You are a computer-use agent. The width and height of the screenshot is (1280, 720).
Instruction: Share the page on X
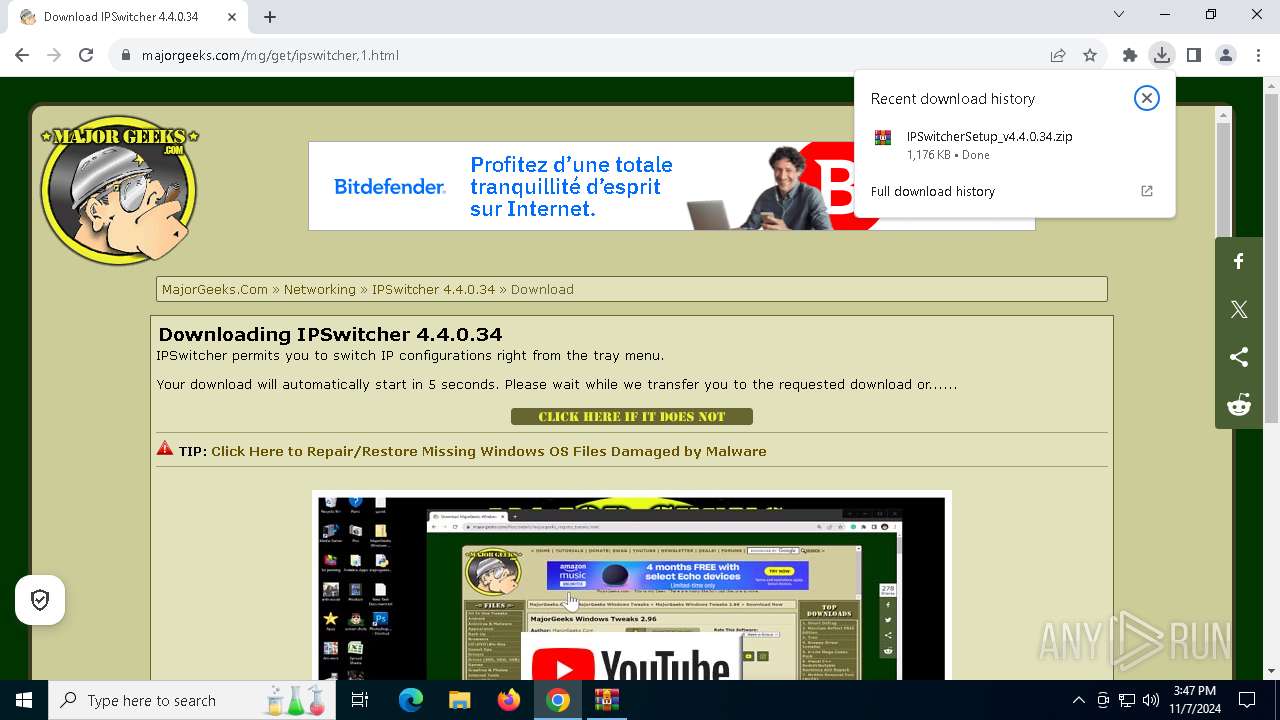click(x=1239, y=309)
